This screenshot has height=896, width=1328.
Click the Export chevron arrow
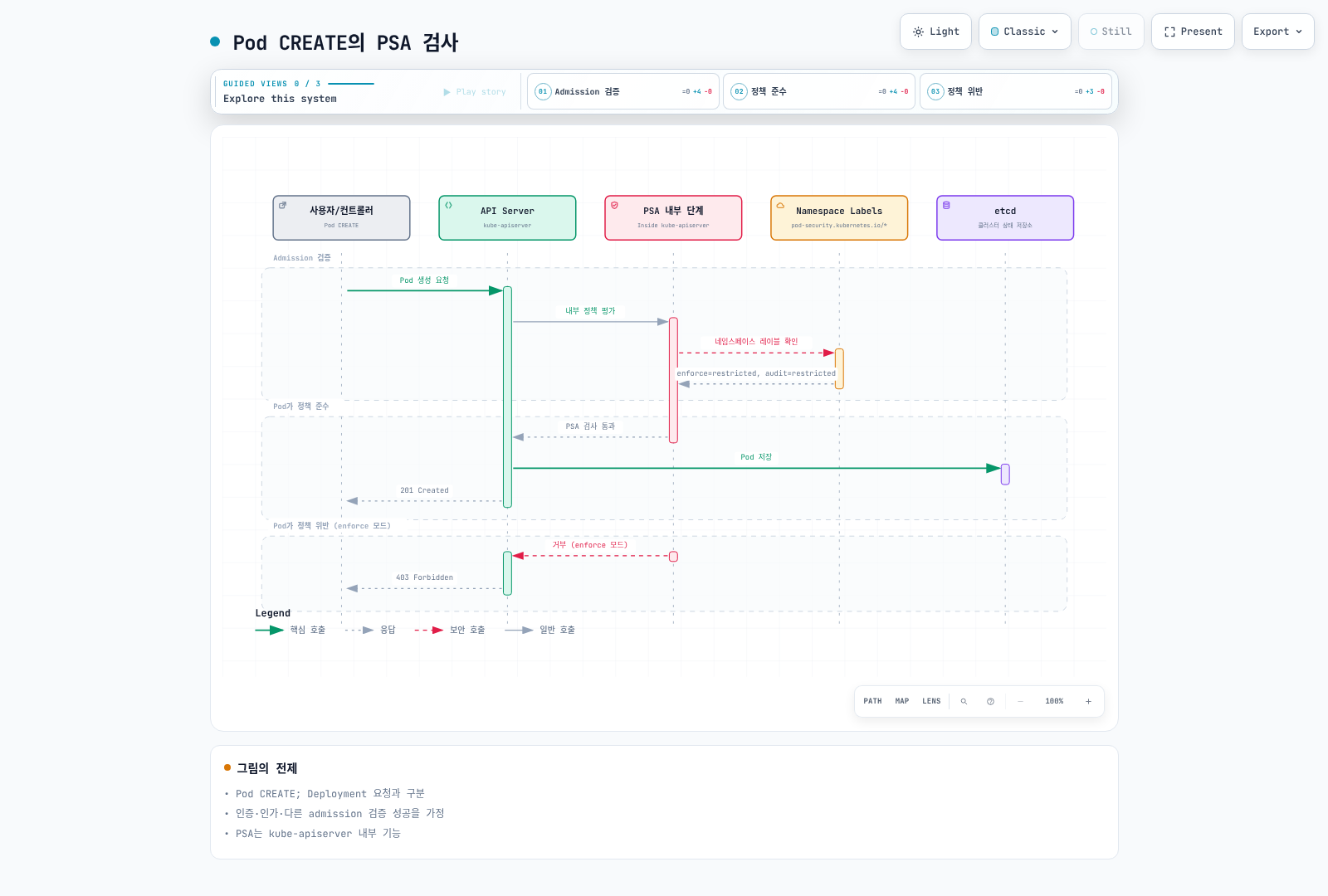1299,32
